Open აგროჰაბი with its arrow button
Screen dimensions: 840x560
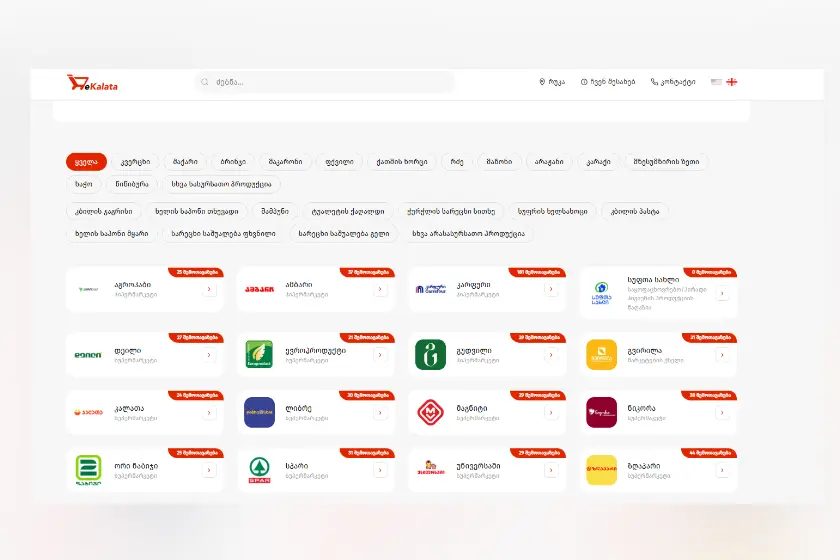[x=209, y=289]
